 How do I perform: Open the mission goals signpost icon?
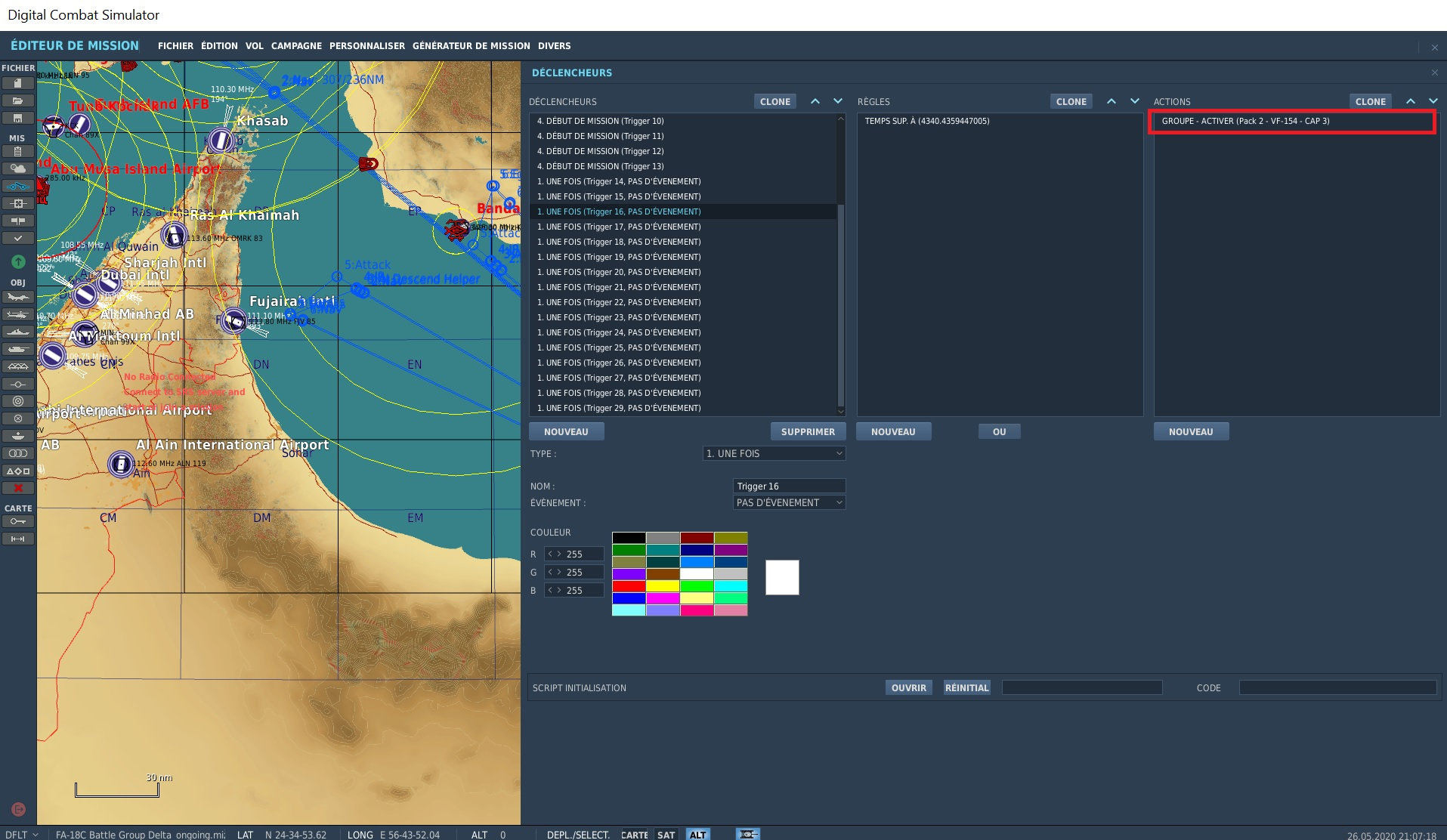[x=18, y=221]
